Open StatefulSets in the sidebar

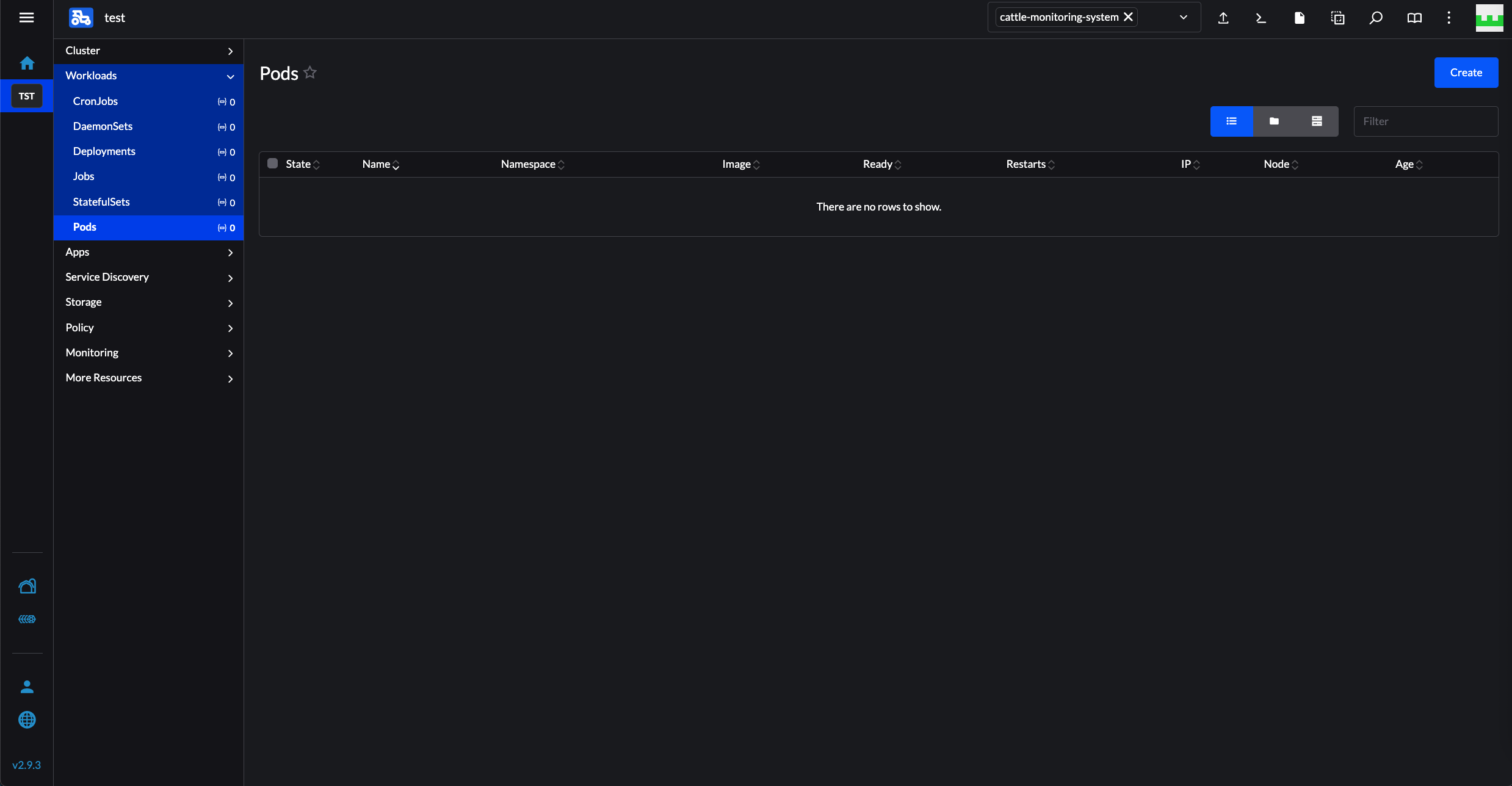(101, 202)
